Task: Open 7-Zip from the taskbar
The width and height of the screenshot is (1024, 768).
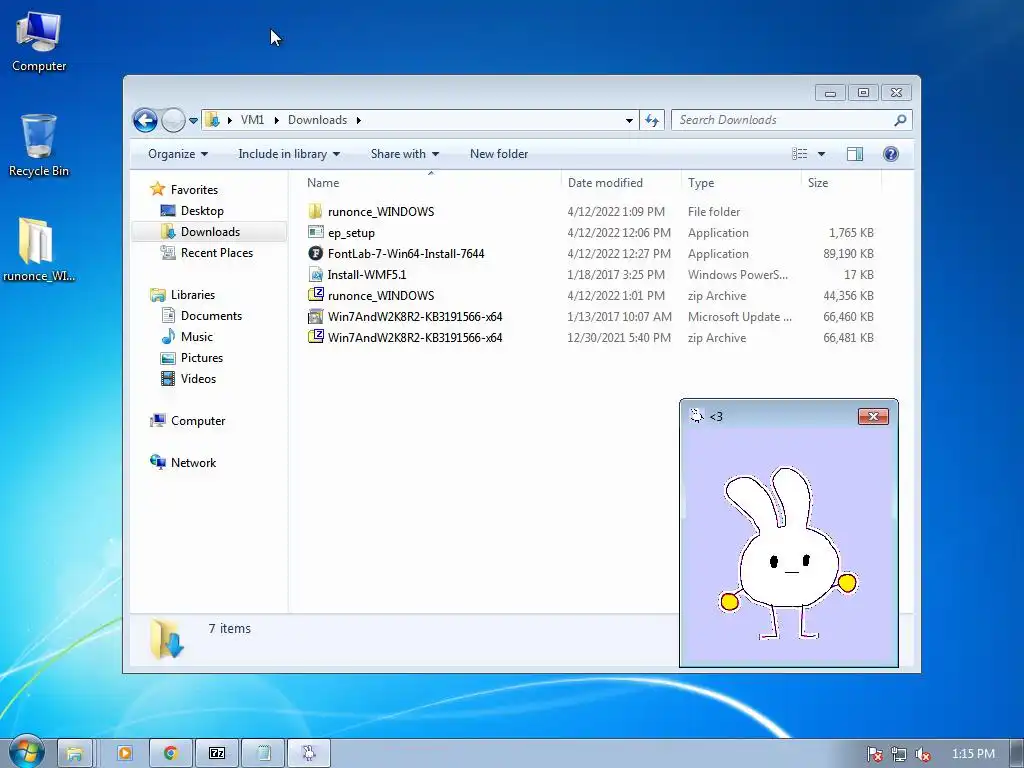Action: 217,753
